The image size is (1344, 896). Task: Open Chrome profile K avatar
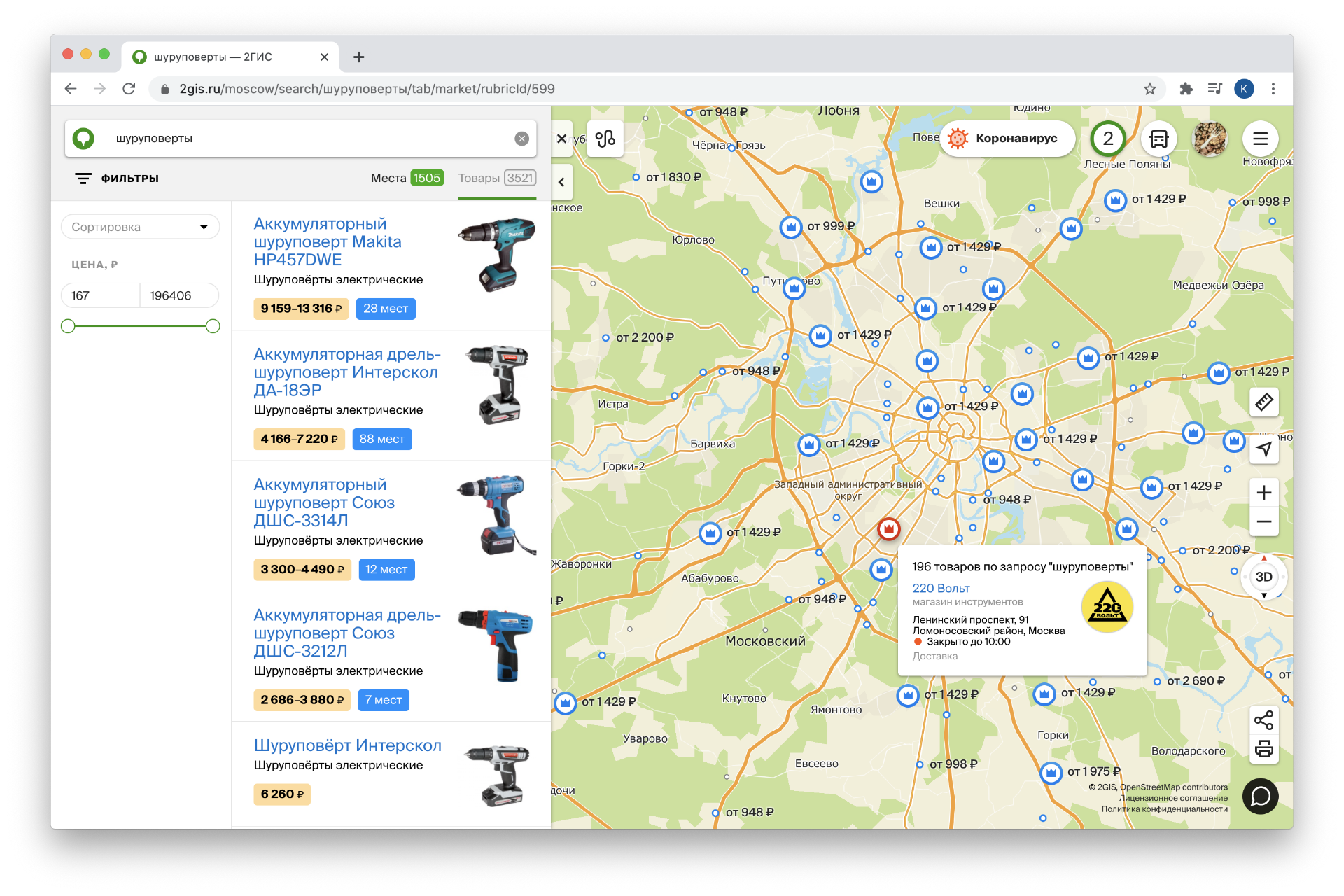(1244, 89)
